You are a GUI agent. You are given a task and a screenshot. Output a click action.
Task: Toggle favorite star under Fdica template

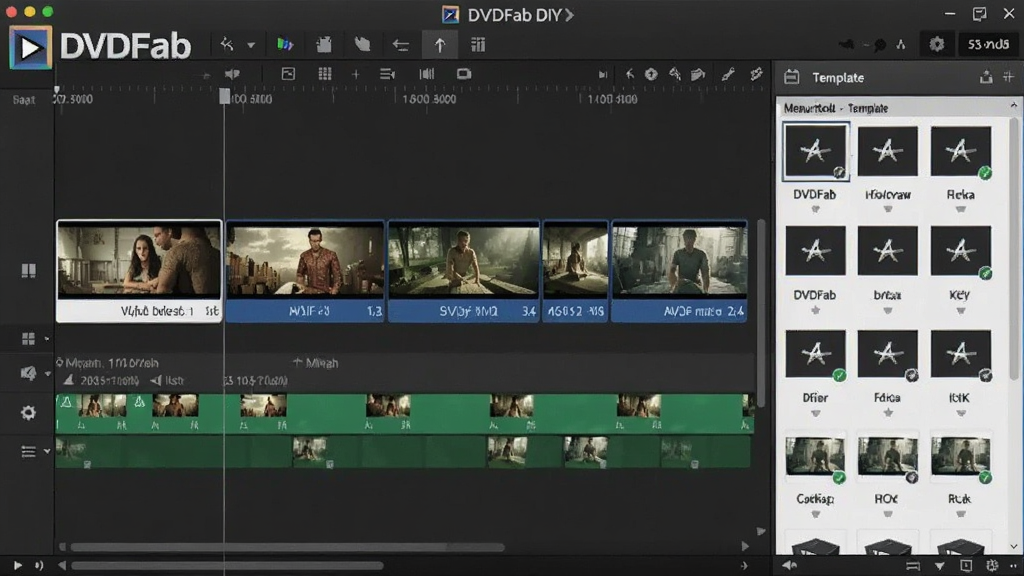pyautogui.click(x=888, y=413)
